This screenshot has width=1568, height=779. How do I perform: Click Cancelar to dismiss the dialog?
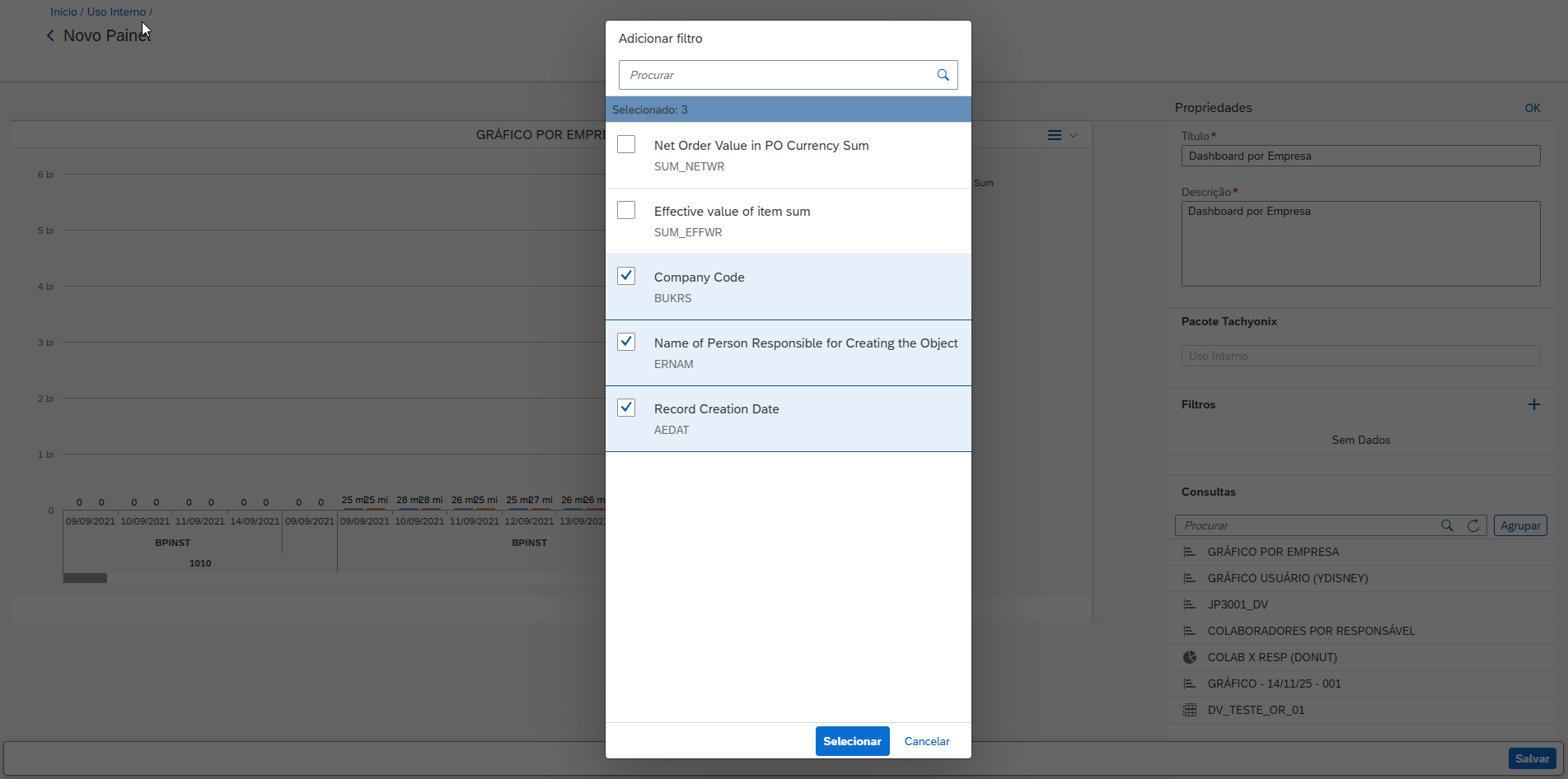pos(926,741)
